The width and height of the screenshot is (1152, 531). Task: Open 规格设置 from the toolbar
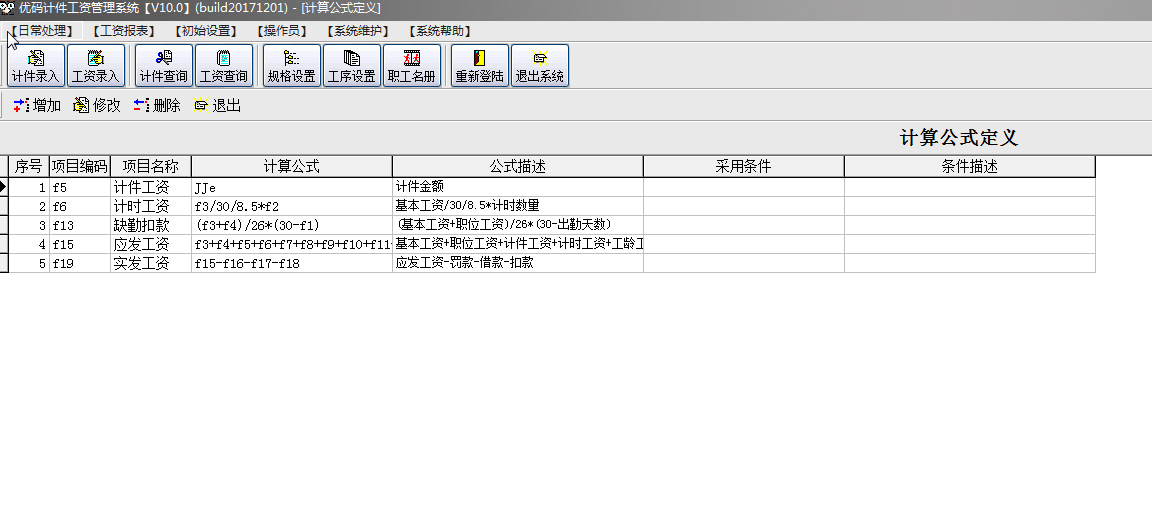pos(292,65)
